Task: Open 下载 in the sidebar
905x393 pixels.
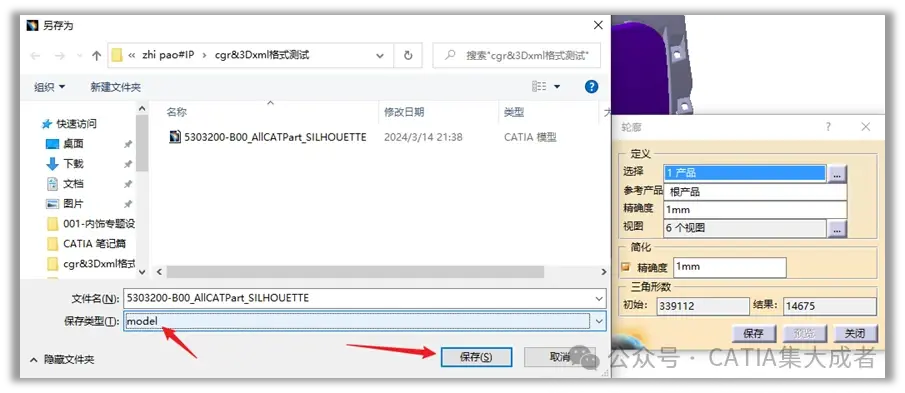Action: pyautogui.click(x=73, y=164)
